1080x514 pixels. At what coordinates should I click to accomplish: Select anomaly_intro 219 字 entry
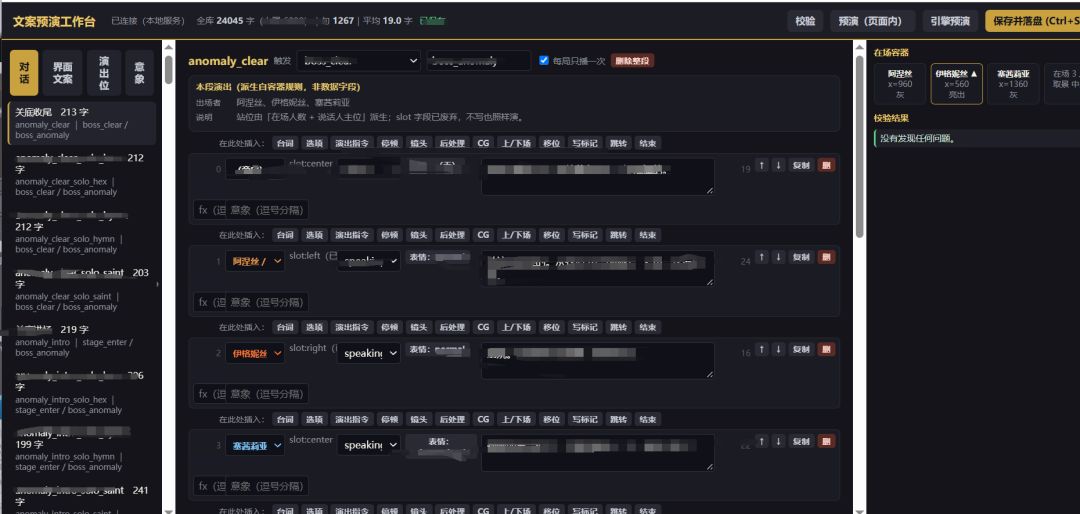click(82, 341)
